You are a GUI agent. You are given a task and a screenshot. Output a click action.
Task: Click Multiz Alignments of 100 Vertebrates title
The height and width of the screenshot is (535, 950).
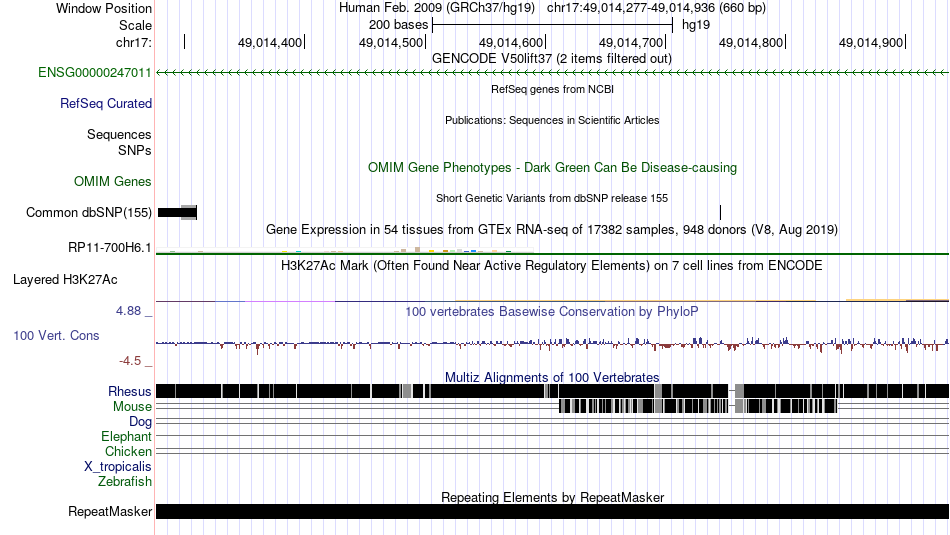point(552,377)
